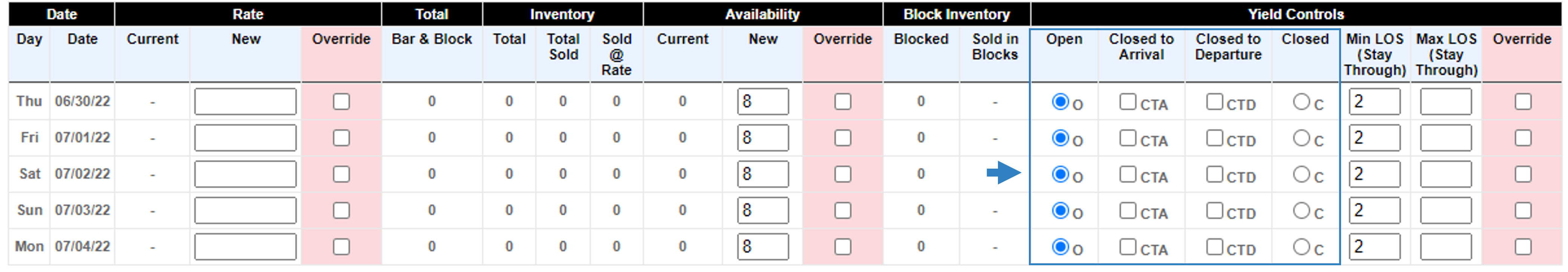Click Max LOS field for Sun 07/03/22
The width and height of the screenshot is (1568, 272).
coord(1445,211)
